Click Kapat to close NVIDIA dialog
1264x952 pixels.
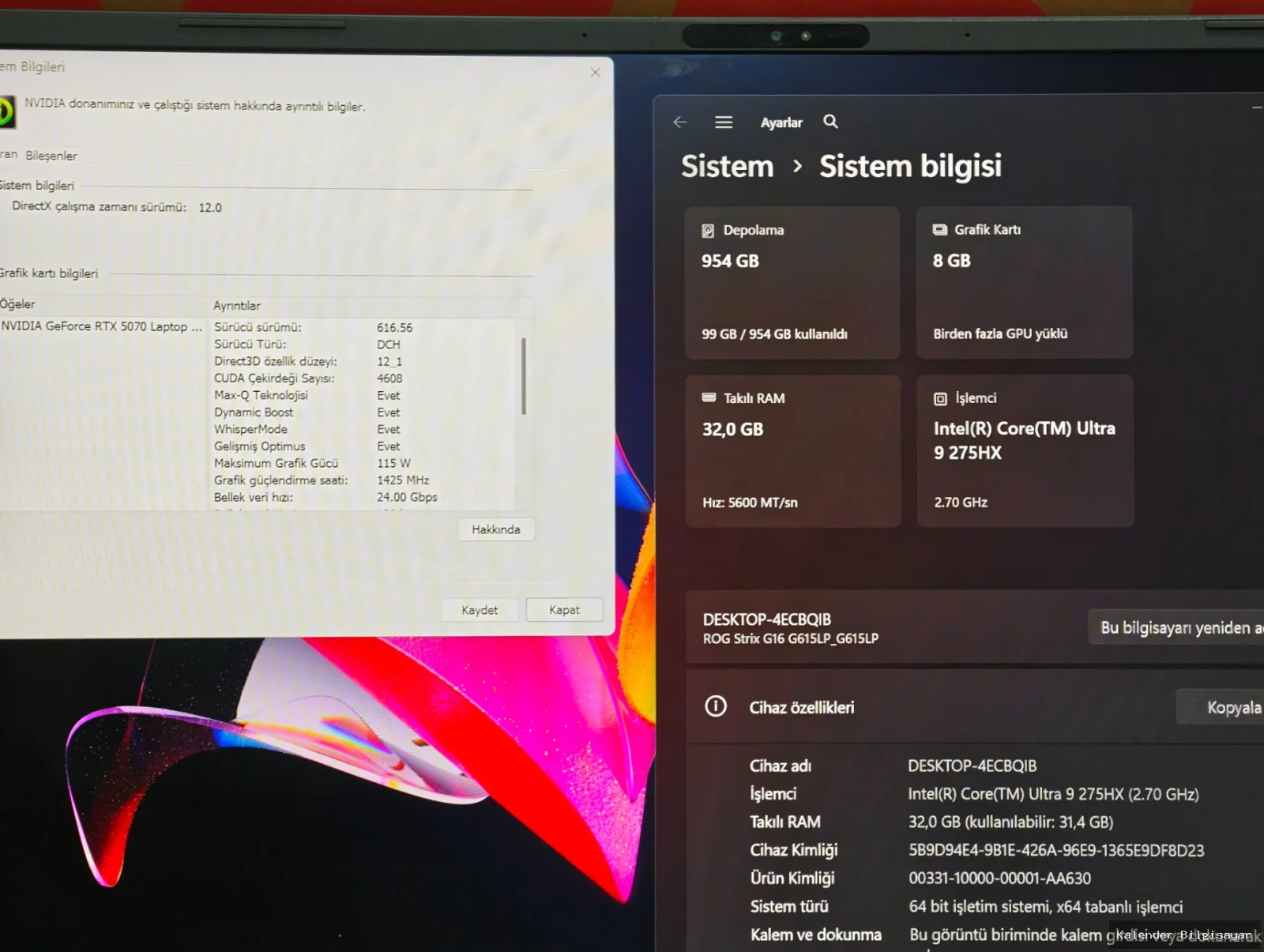coord(564,610)
